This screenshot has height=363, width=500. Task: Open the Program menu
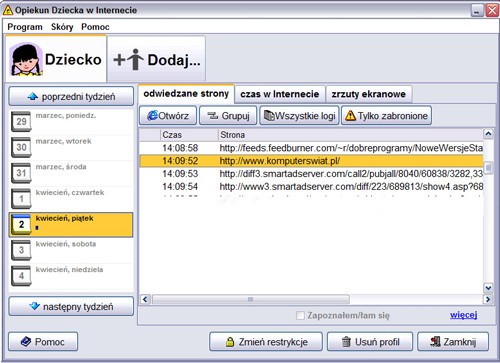click(25, 27)
